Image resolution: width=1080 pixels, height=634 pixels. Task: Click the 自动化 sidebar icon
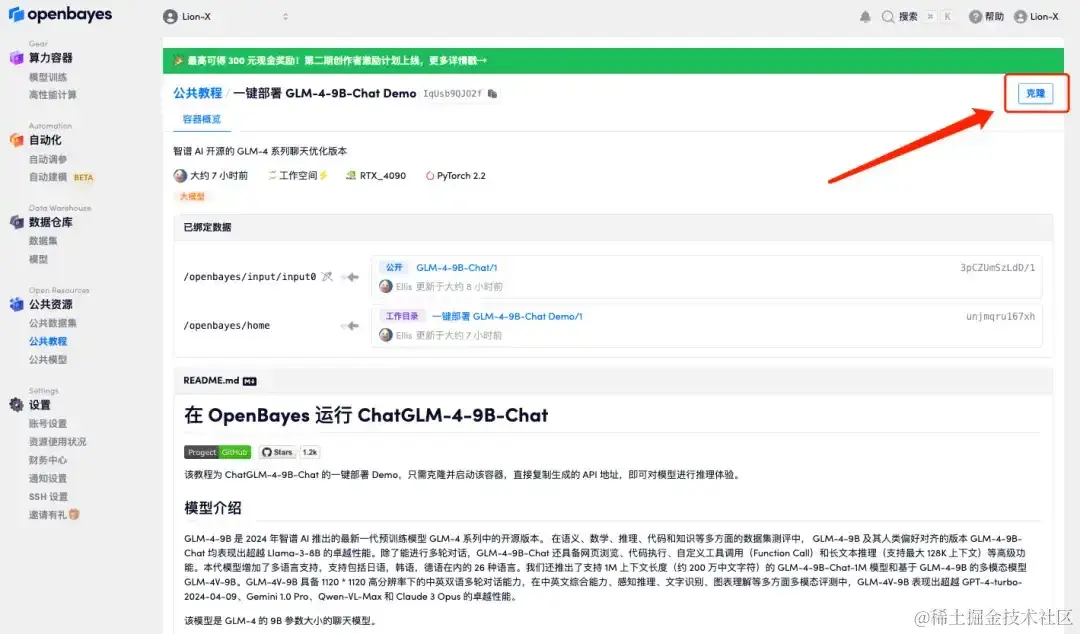point(17,140)
